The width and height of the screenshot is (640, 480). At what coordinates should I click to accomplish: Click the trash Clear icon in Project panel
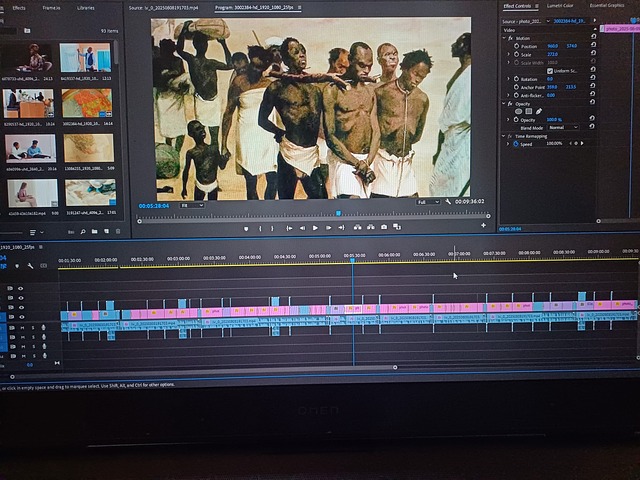118,231
